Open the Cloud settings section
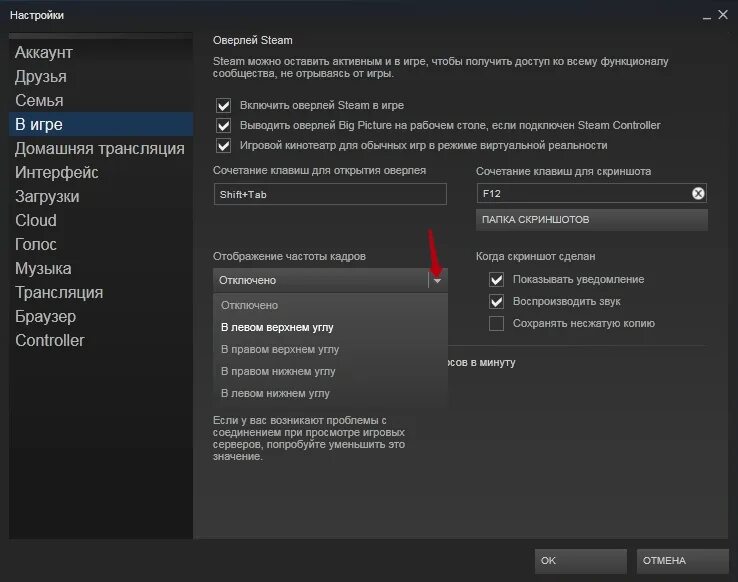Viewport: 738px width, 582px height. 101,220
